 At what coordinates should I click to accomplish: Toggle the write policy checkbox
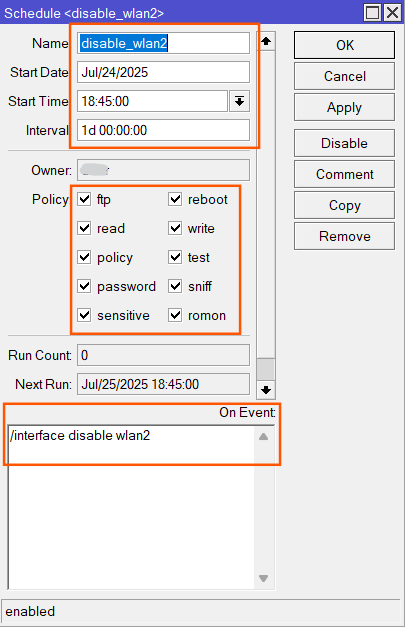(x=175, y=228)
